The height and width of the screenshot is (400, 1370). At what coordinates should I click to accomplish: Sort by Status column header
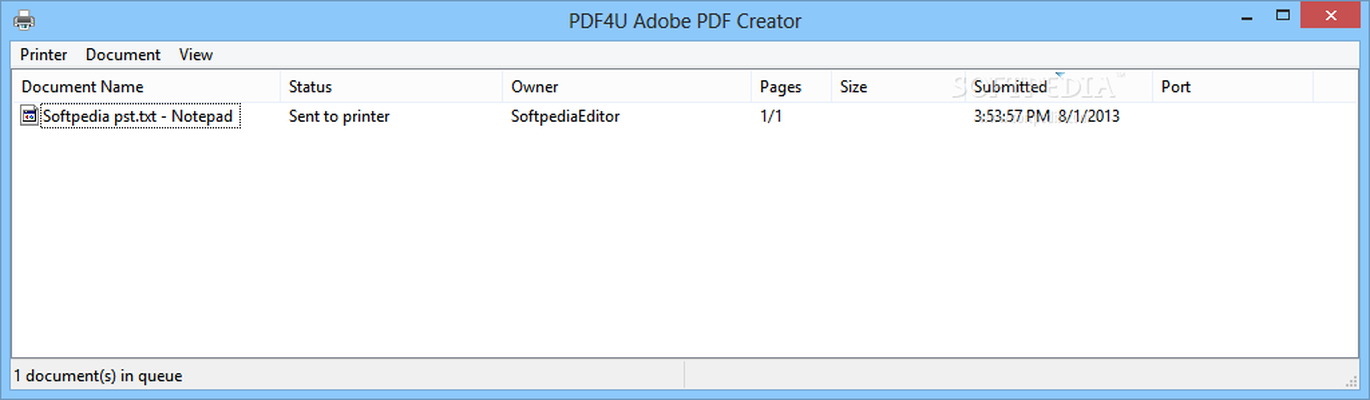coord(391,87)
